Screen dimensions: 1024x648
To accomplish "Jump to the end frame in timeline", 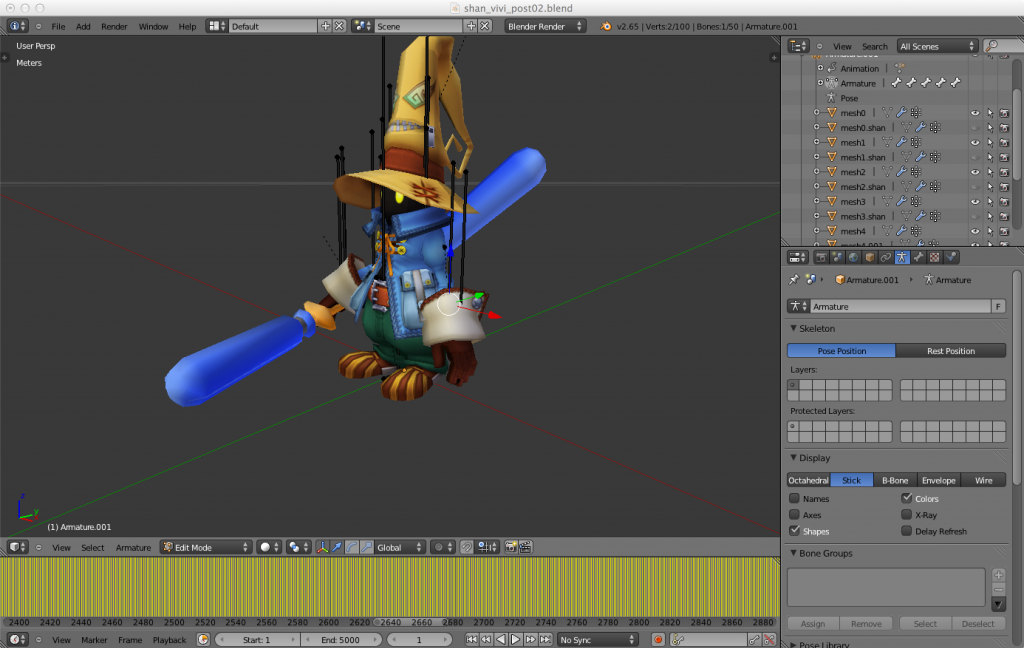I will pos(545,640).
